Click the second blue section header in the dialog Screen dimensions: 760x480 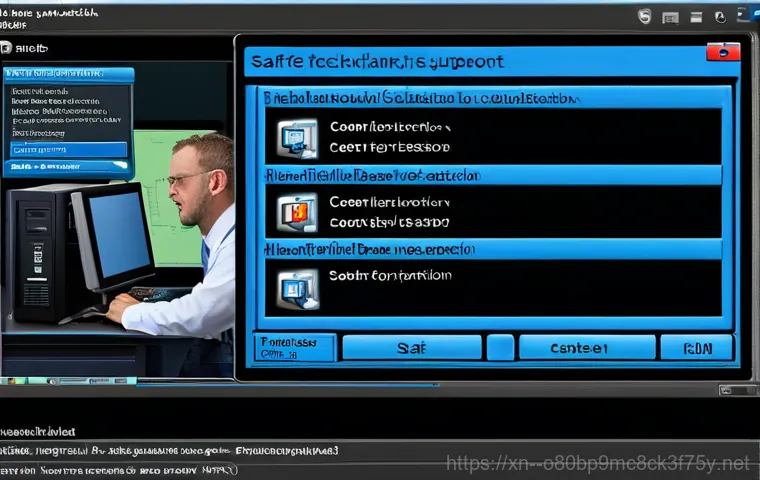coord(490,175)
